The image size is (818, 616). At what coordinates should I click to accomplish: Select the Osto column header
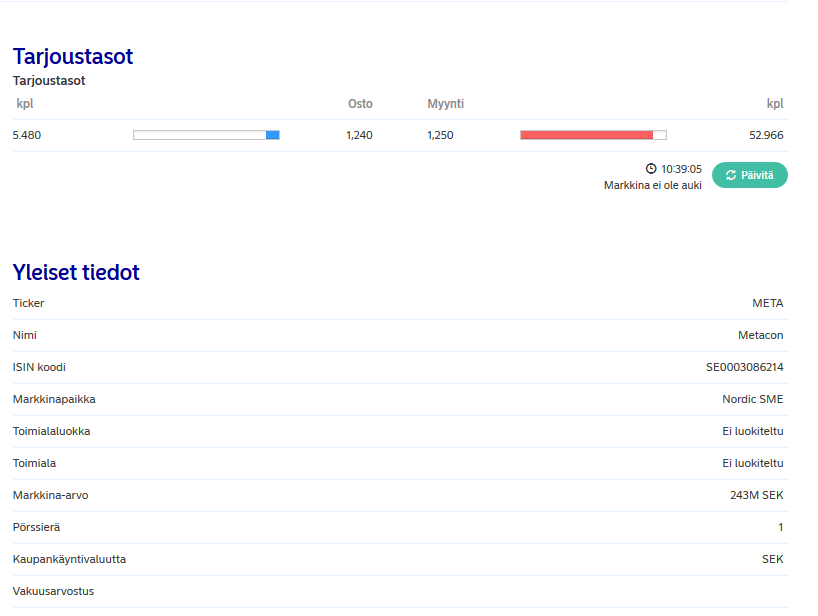360,104
